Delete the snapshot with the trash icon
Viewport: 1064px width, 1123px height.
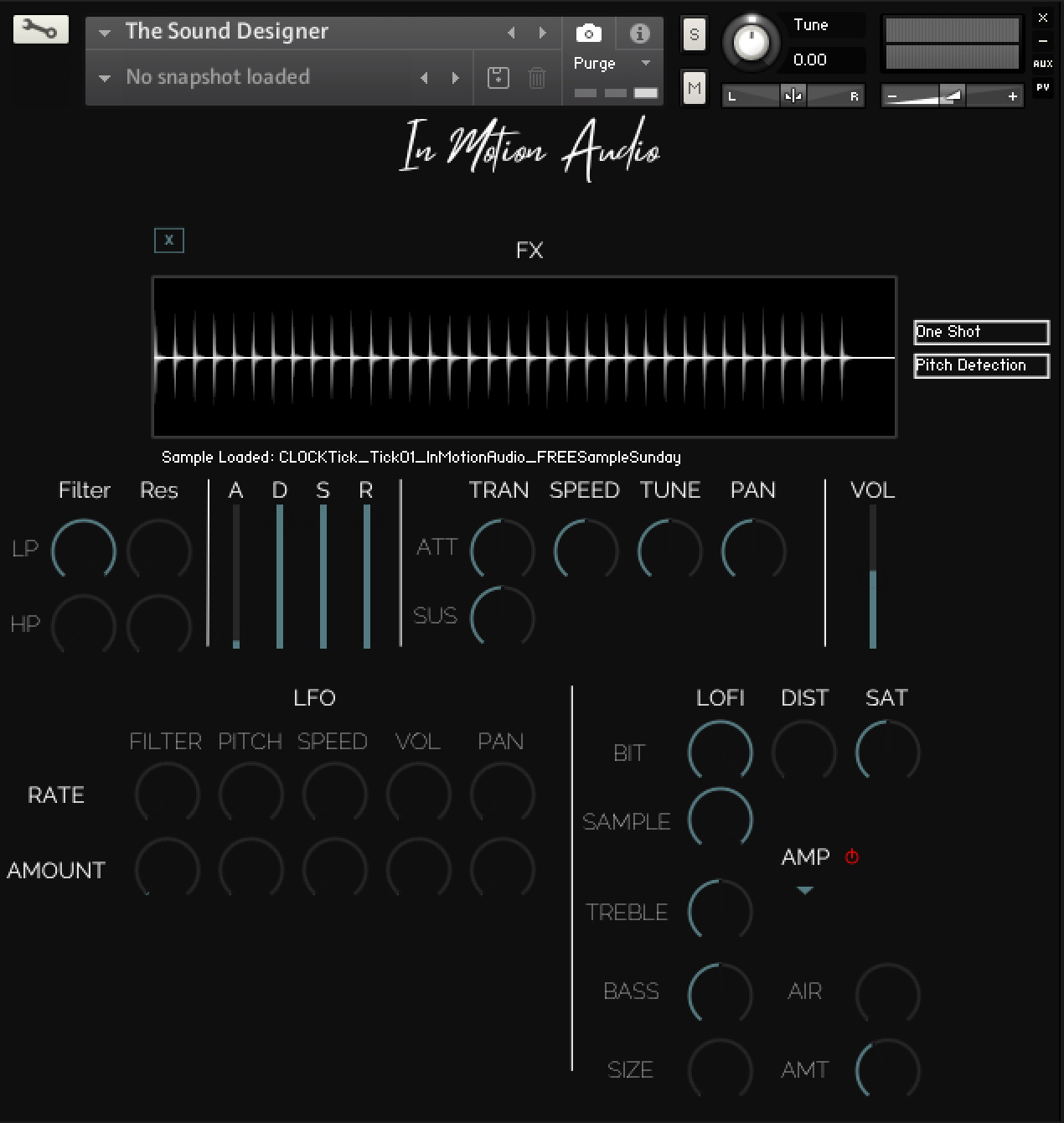tap(537, 78)
